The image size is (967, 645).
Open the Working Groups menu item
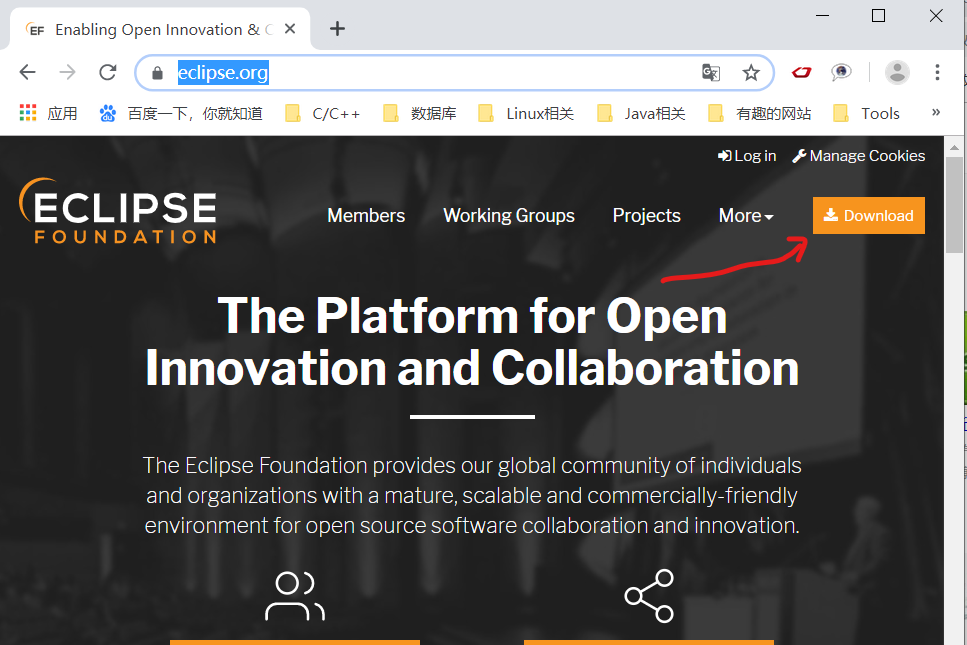tap(509, 215)
